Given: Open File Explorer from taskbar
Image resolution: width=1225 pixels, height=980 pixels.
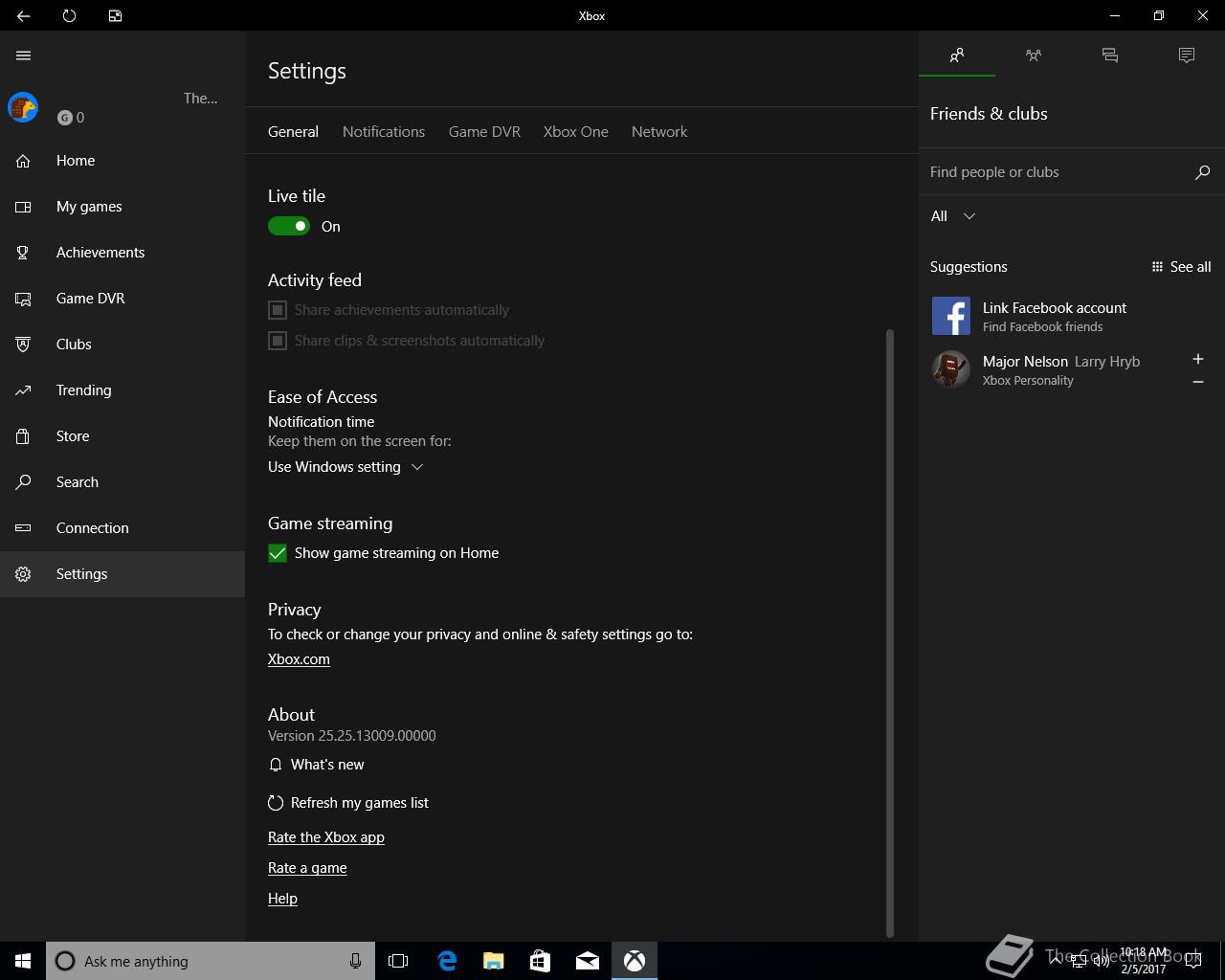Looking at the screenshot, I should (x=494, y=961).
